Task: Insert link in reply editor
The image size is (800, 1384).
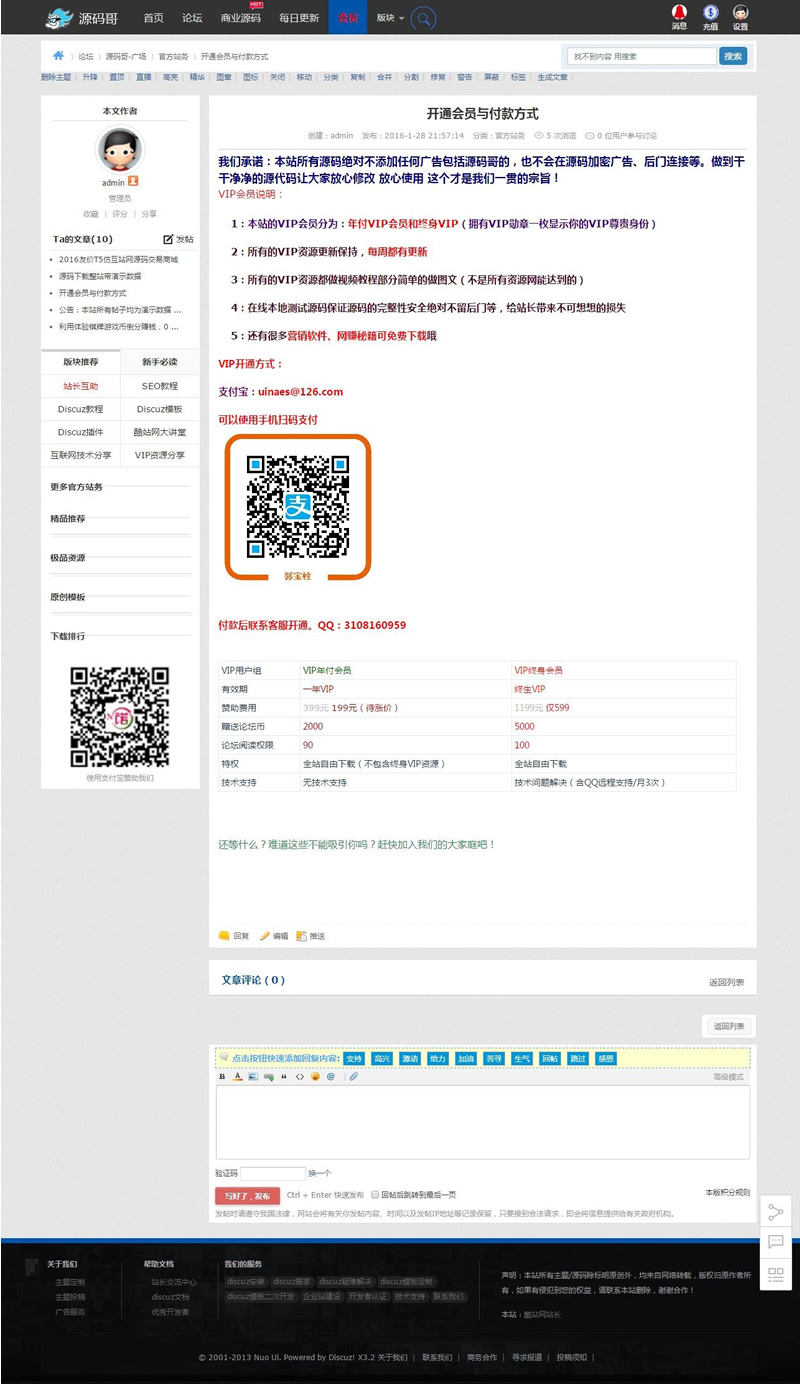Action: coord(268,1077)
